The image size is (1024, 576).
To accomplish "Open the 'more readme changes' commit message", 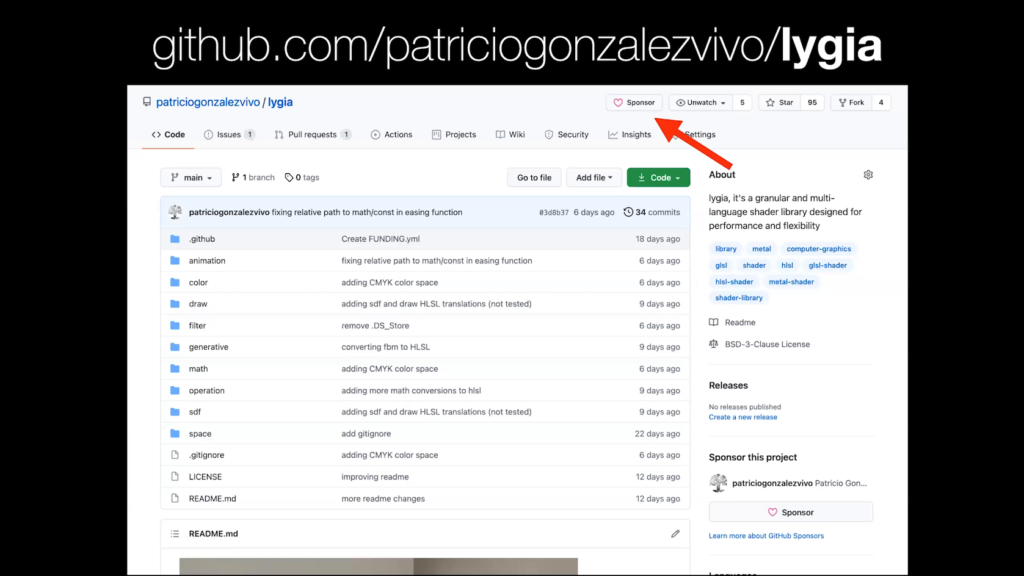I will 383,498.
